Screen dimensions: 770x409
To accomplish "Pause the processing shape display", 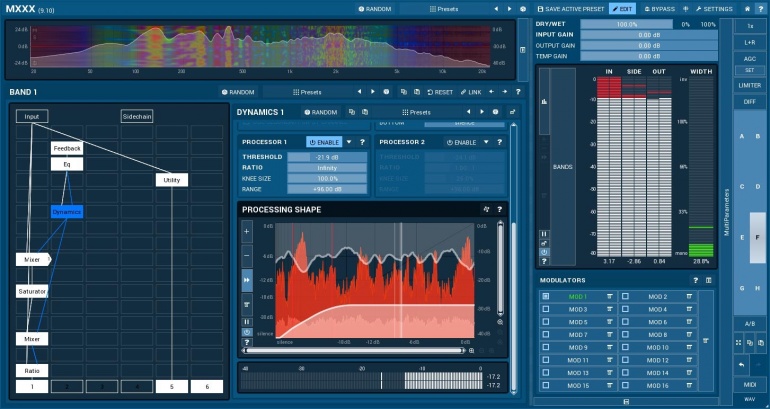I will tap(247, 320).
